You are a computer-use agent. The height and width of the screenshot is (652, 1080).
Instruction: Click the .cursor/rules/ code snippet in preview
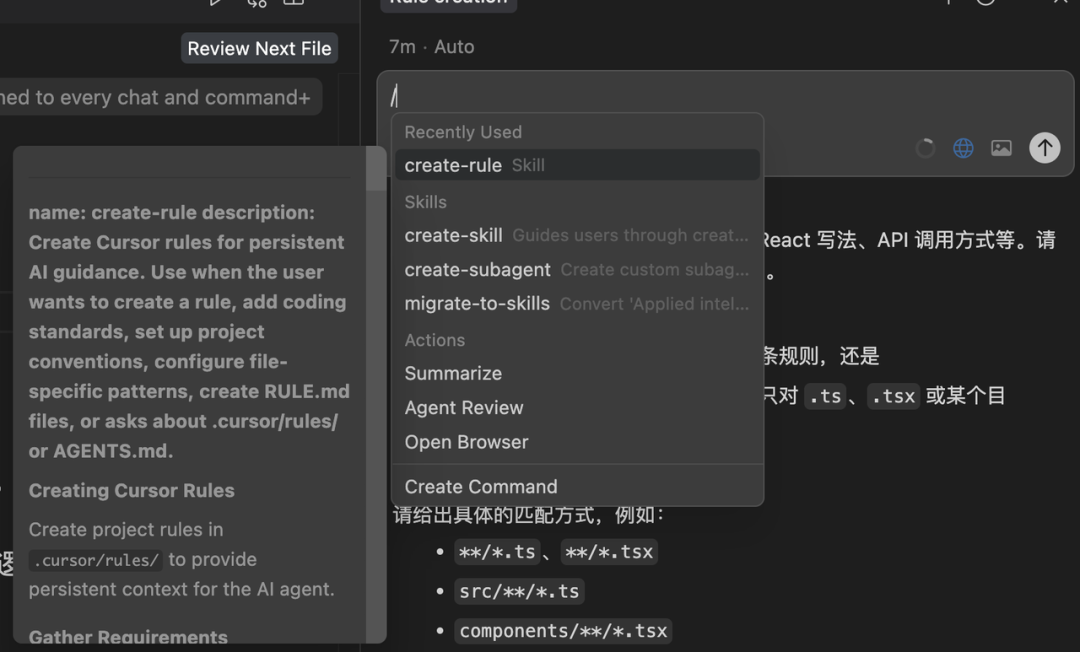96,560
